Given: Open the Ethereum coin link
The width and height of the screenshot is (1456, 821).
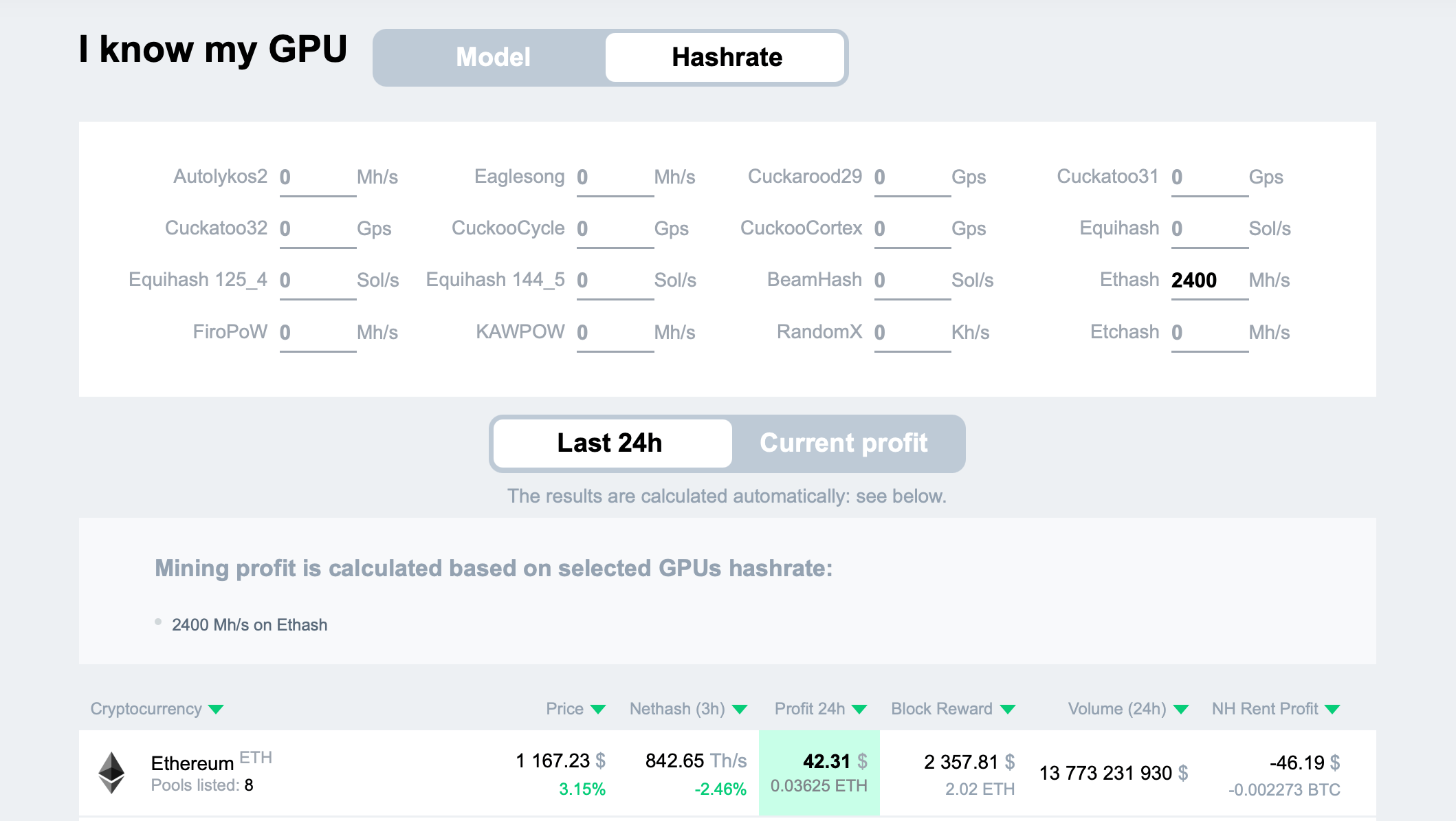Looking at the screenshot, I should [x=192, y=763].
